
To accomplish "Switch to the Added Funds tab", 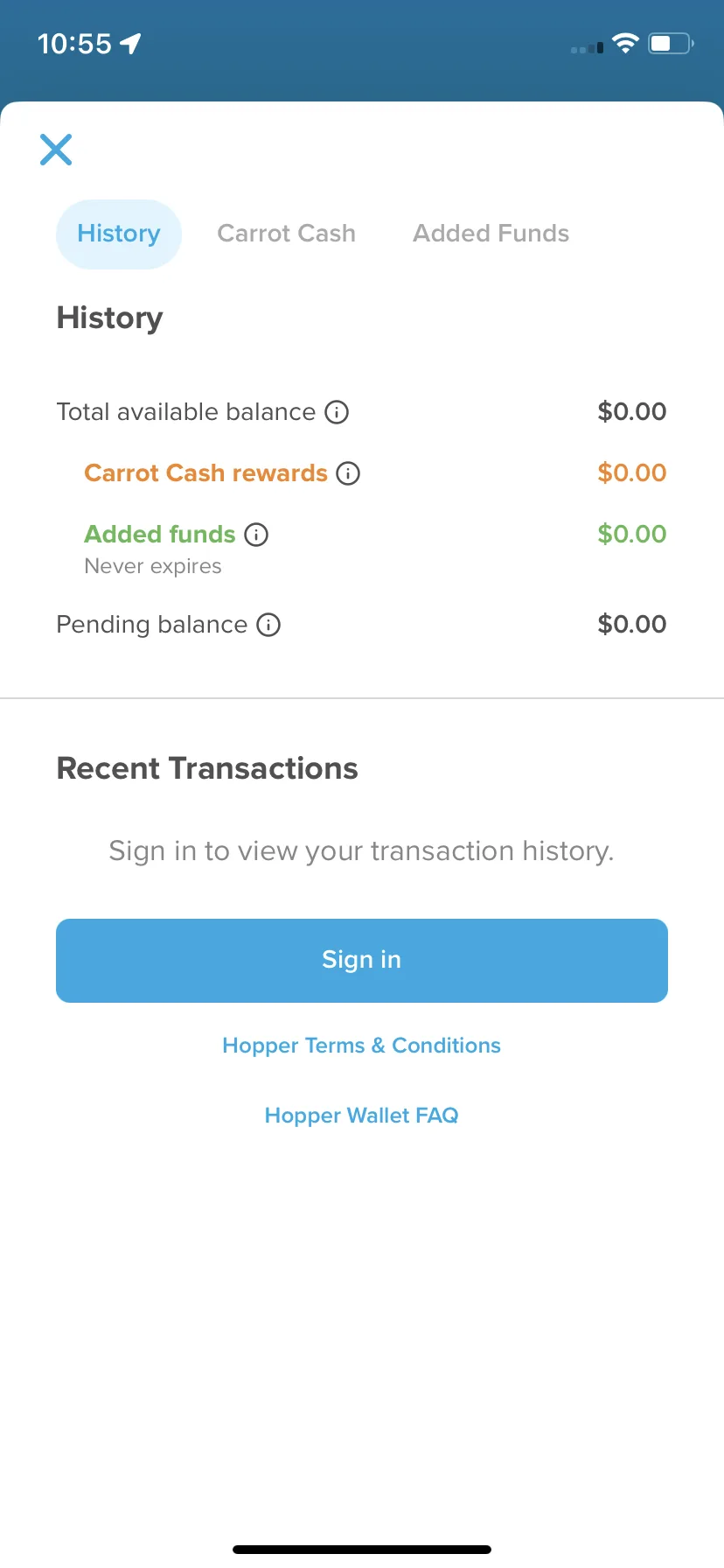I will [x=491, y=234].
